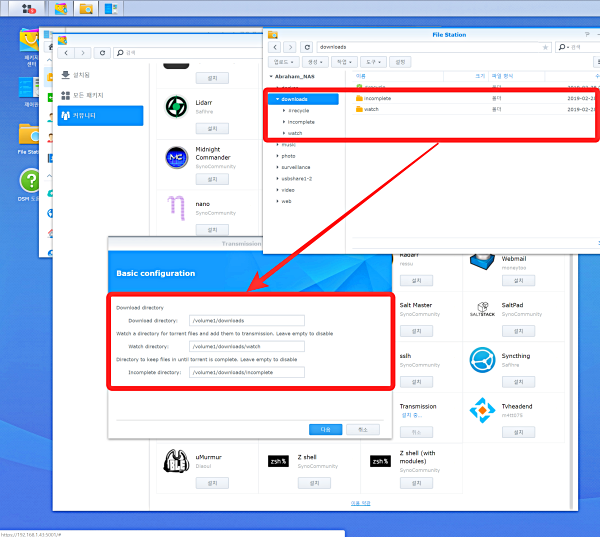Click the Download directory input field

click(247, 320)
